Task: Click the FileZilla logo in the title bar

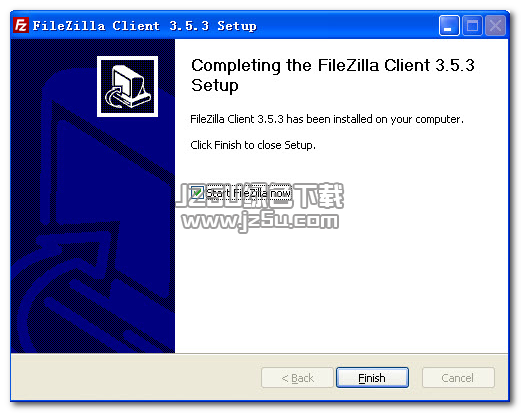Action: [21, 25]
